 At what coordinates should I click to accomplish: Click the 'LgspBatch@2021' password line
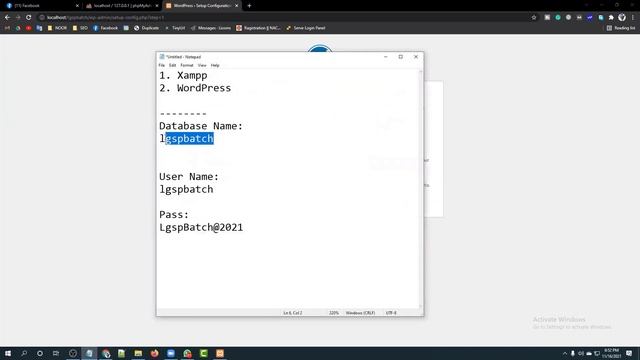tap(201, 227)
